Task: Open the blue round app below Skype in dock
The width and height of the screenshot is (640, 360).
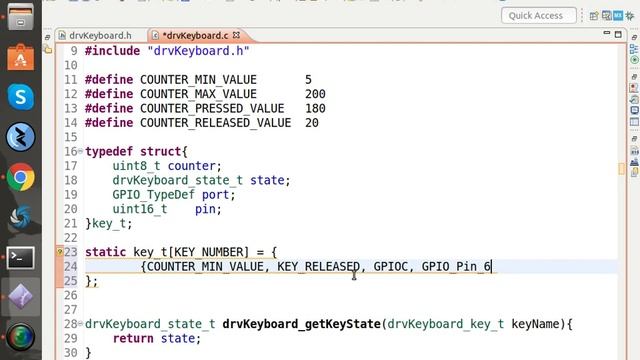Action: tap(20, 137)
